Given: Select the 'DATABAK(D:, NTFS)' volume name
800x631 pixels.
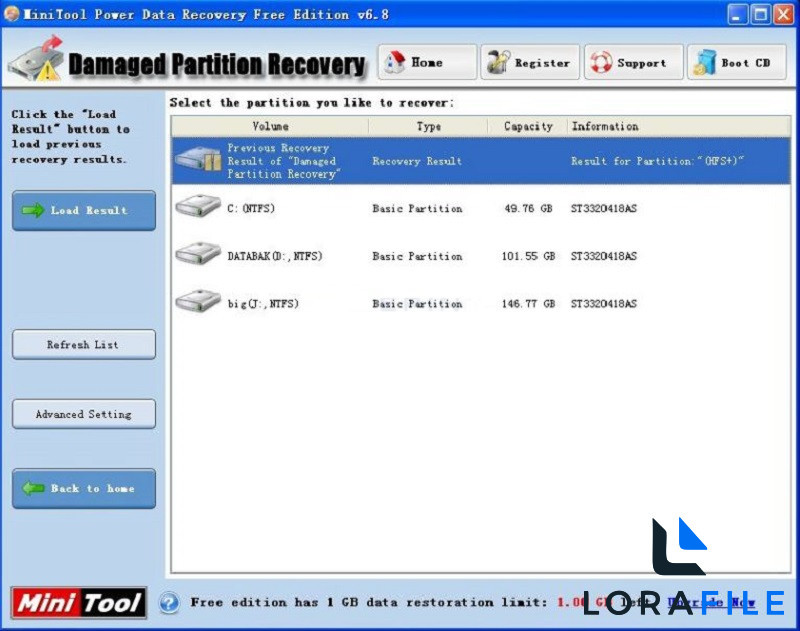Looking at the screenshot, I should coord(275,256).
